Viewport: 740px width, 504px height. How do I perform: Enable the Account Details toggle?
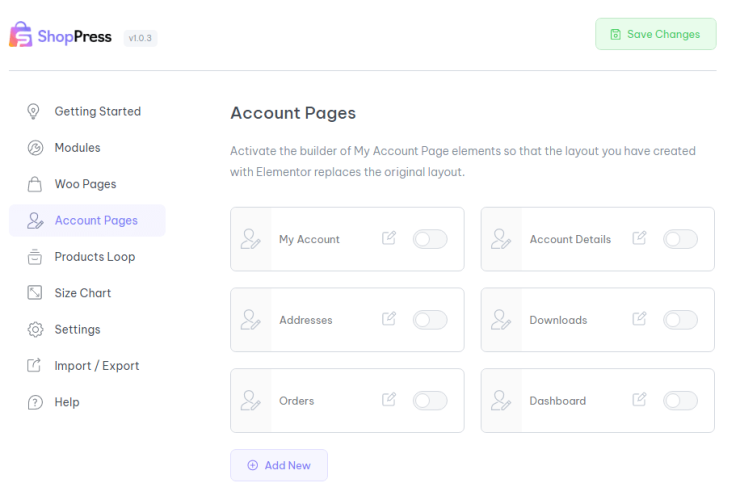point(680,239)
